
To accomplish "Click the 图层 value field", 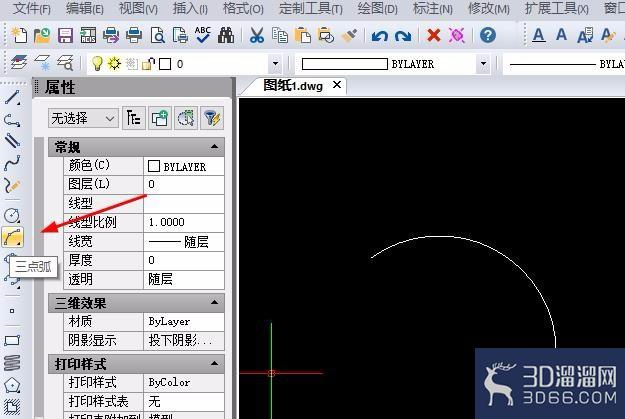I will pyautogui.click(x=184, y=184).
